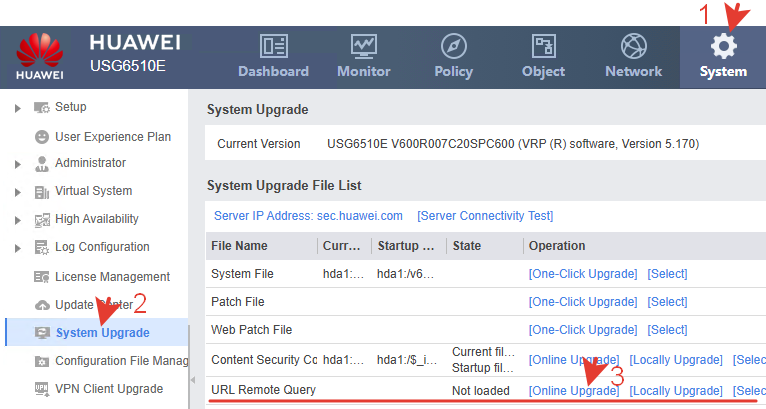
Task: Expand the Setup tree node
Action: (18, 108)
